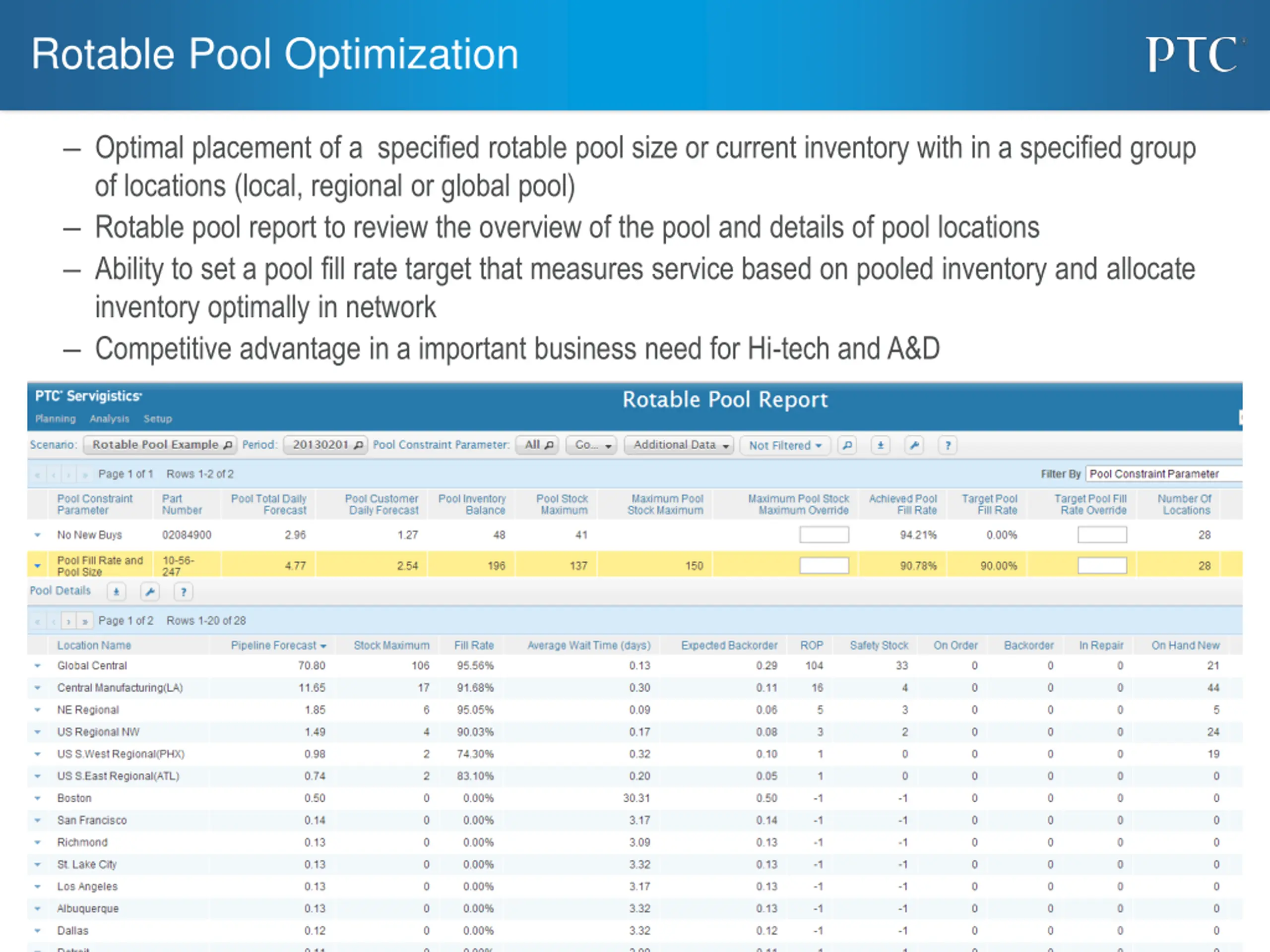1270x952 pixels.
Task: Select the 70.80 pipeline forecast value
Action: click(312, 665)
